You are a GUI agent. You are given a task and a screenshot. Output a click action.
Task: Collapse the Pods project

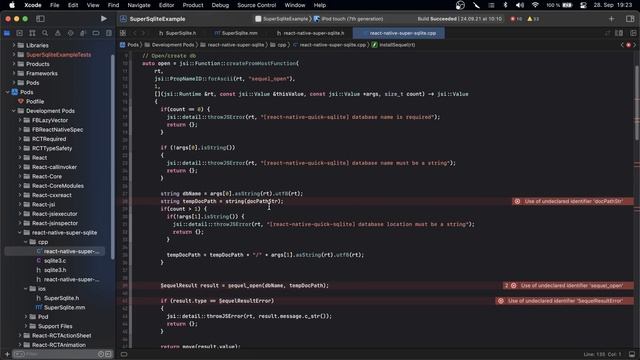point(7,92)
